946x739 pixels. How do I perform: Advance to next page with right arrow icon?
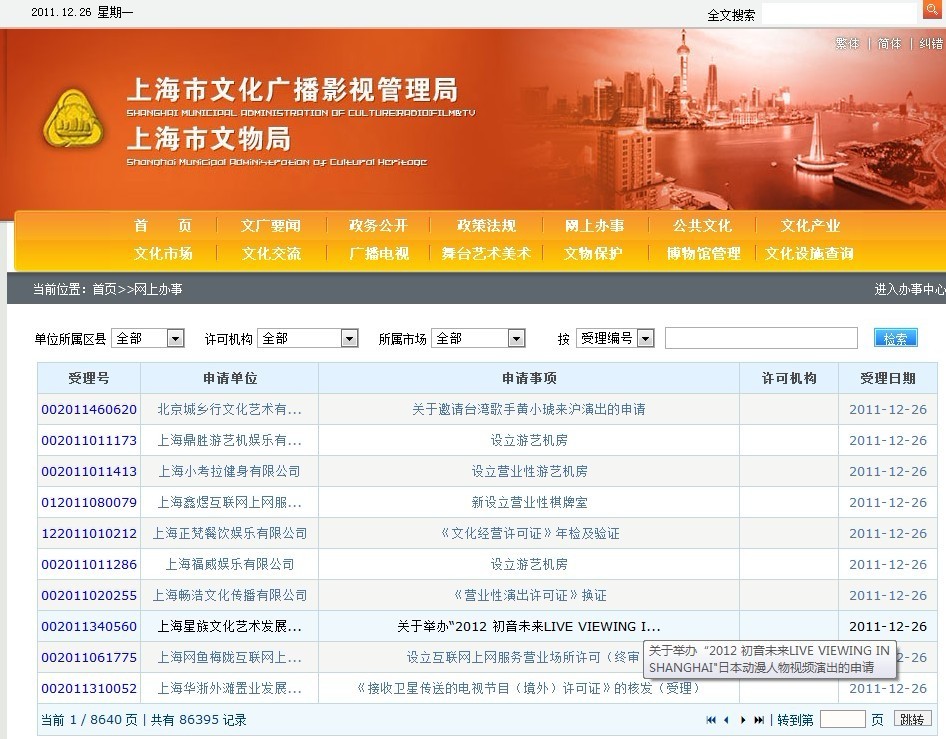741,719
